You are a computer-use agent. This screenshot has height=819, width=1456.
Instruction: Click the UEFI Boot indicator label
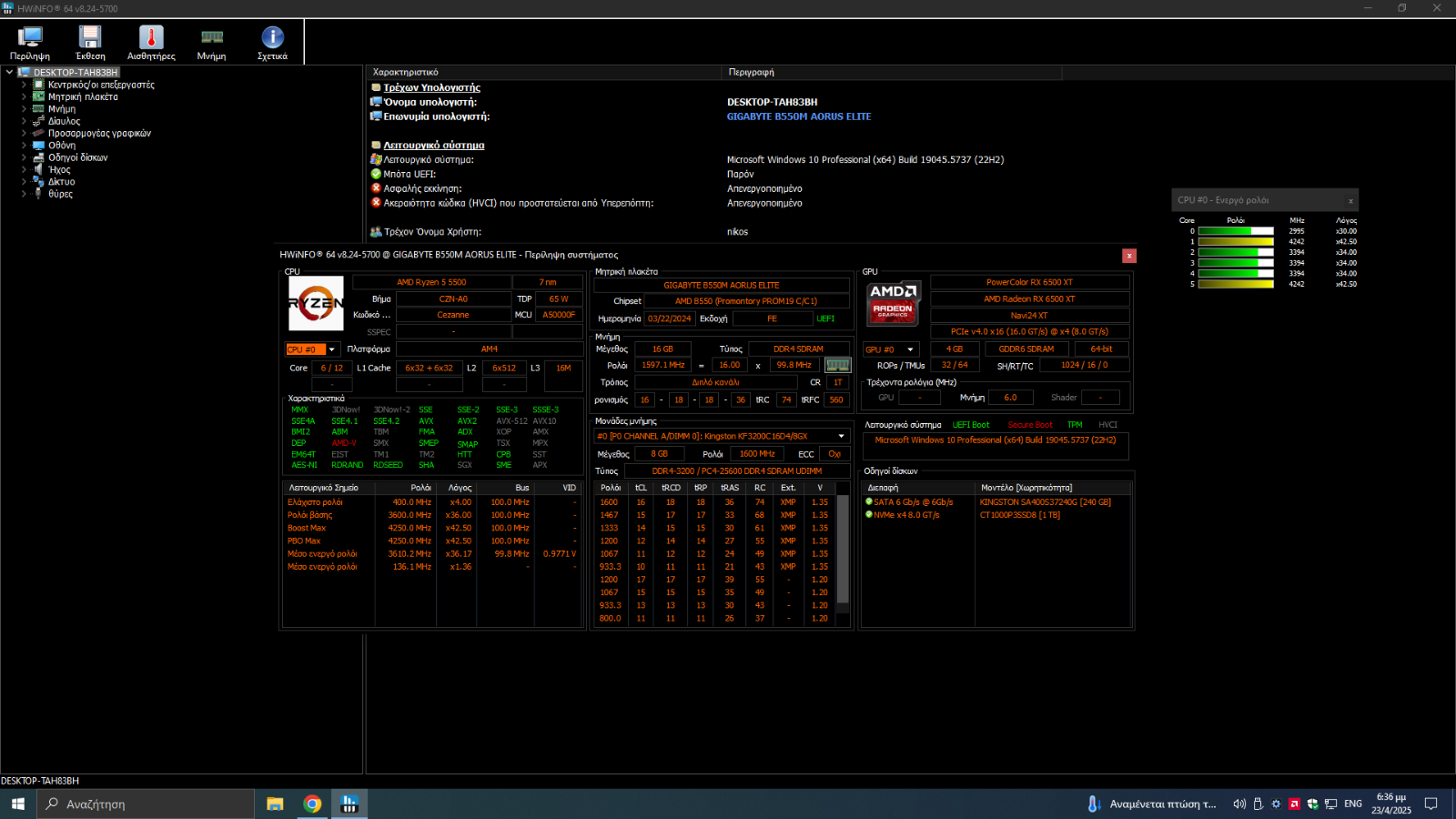[x=971, y=425]
